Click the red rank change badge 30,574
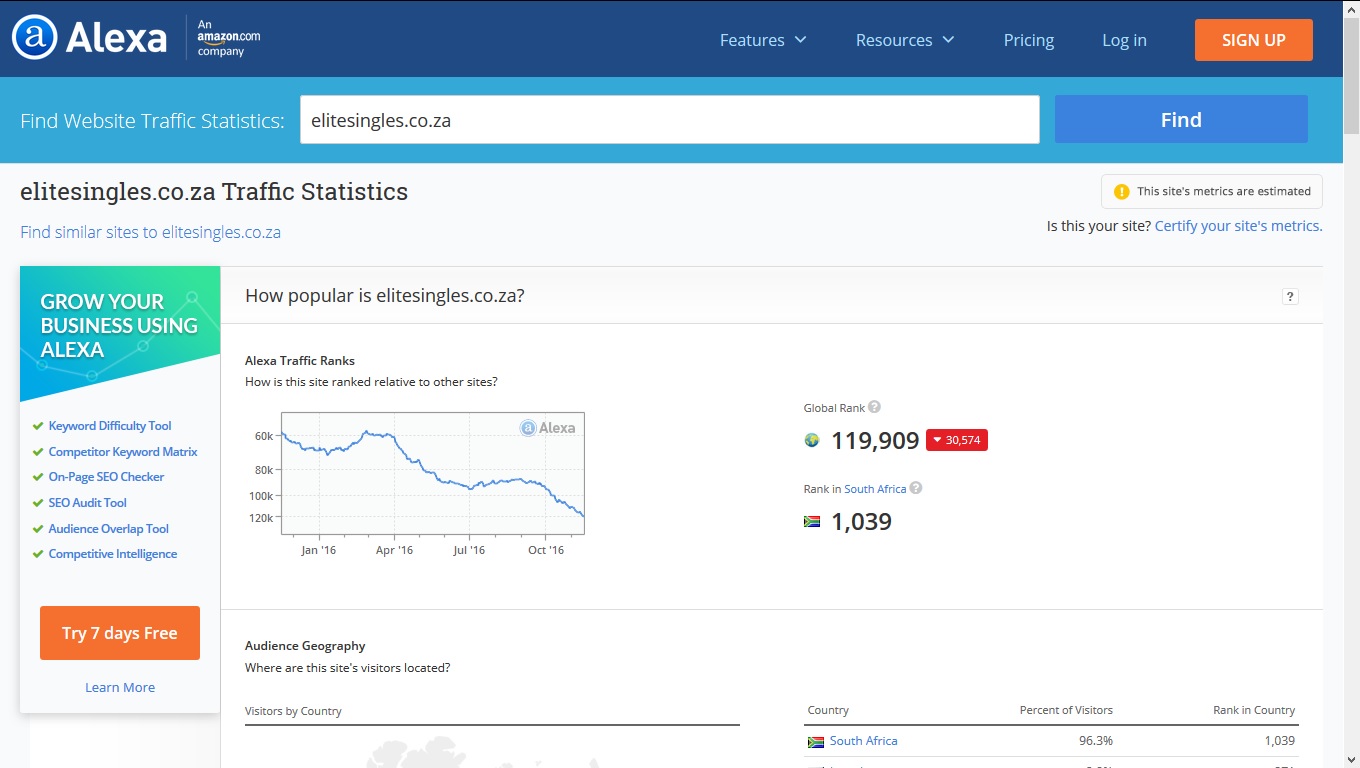This screenshot has height=768, width=1360. 957,440
